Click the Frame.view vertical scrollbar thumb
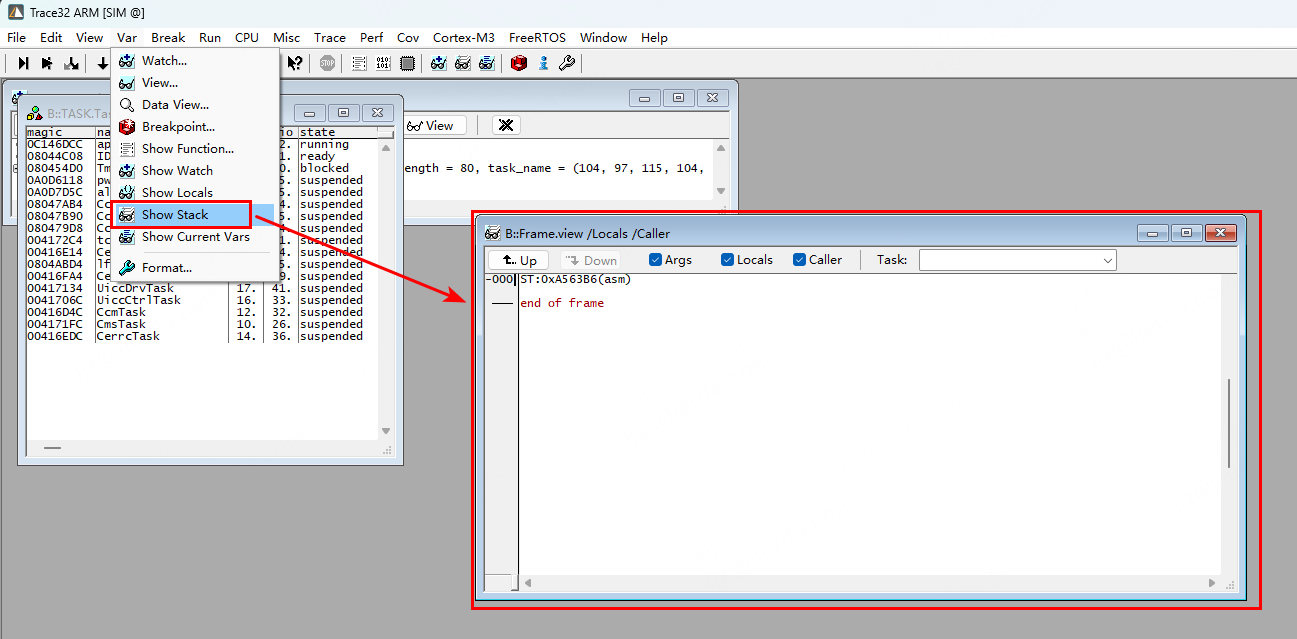The width and height of the screenshot is (1297, 639). coord(1229,423)
